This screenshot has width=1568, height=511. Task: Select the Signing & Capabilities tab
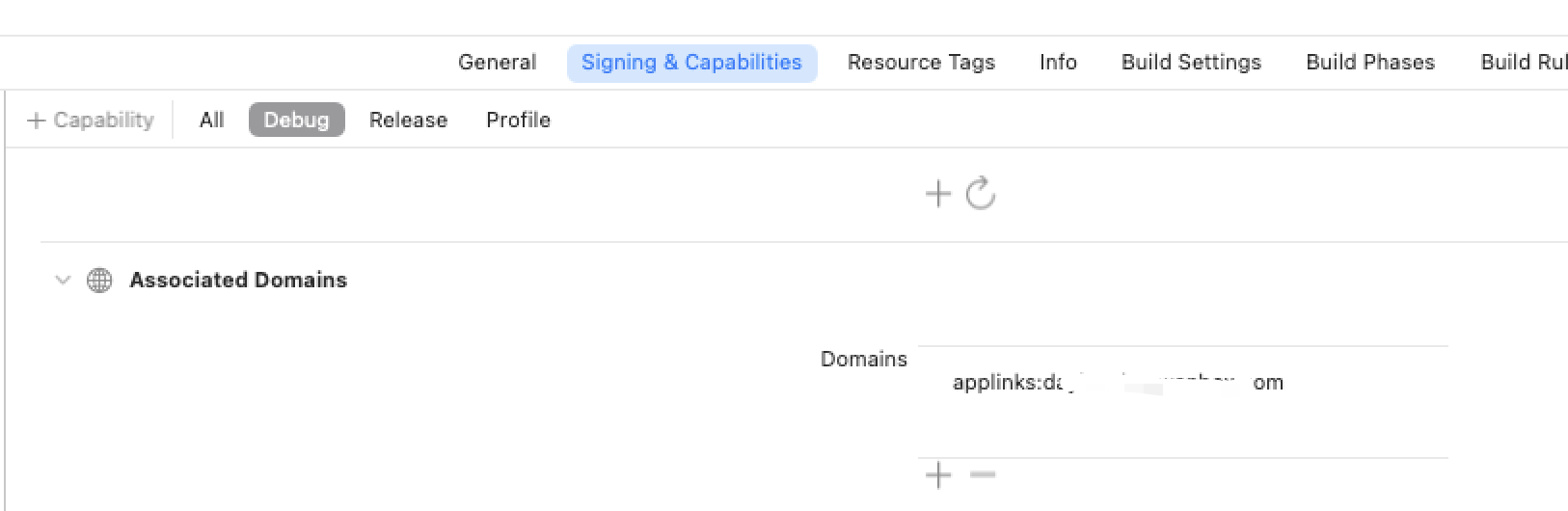click(x=691, y=63)
